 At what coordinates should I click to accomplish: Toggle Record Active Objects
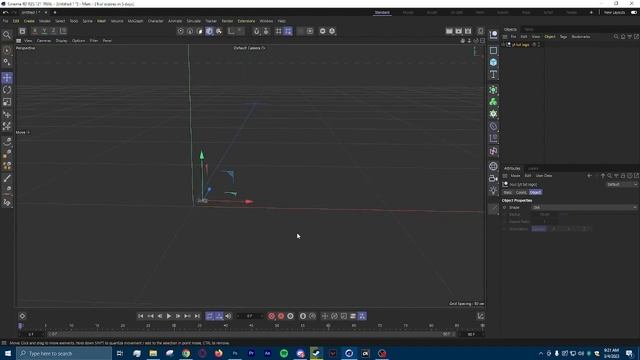point(271,316)
